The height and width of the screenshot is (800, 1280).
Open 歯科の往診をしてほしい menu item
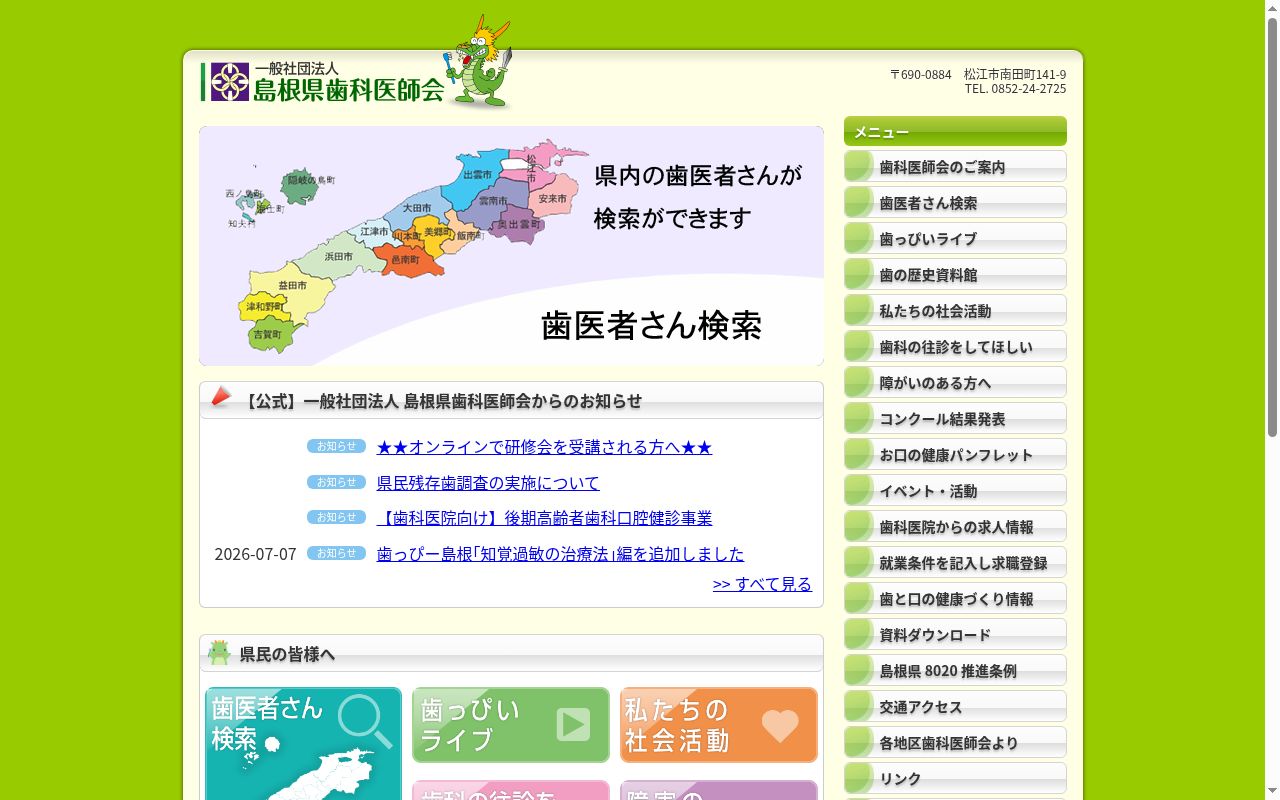click(955, 346)
